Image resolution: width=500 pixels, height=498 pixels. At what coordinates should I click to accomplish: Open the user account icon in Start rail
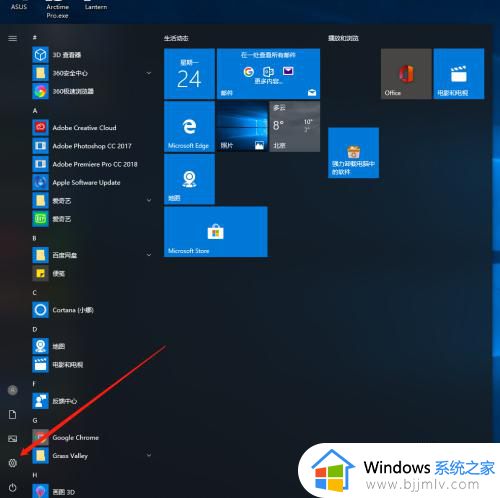tap(13, 390)
